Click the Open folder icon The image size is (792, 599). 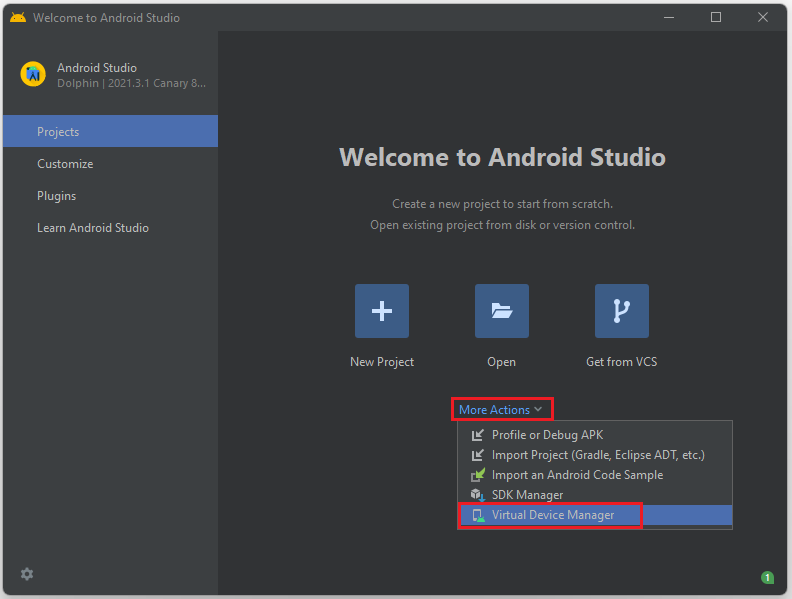tap(502, 311)
